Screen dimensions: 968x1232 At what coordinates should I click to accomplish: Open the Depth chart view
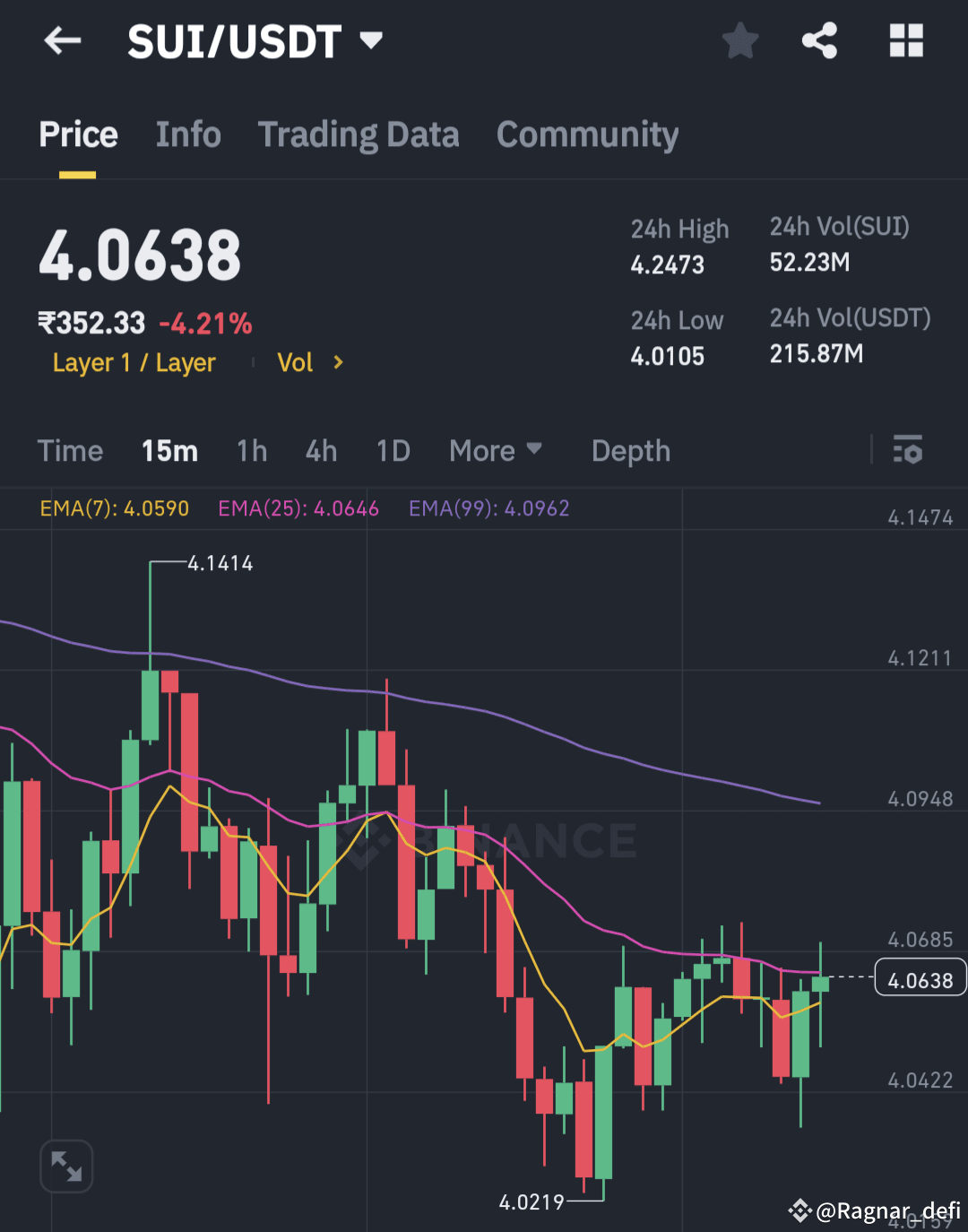click(630, 450)
